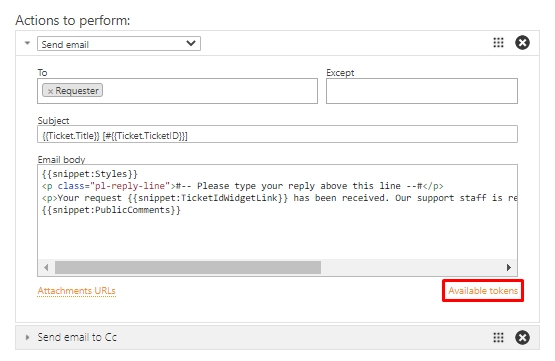
Task: Remove the Requester recipient tag
Action: [50, 91]
